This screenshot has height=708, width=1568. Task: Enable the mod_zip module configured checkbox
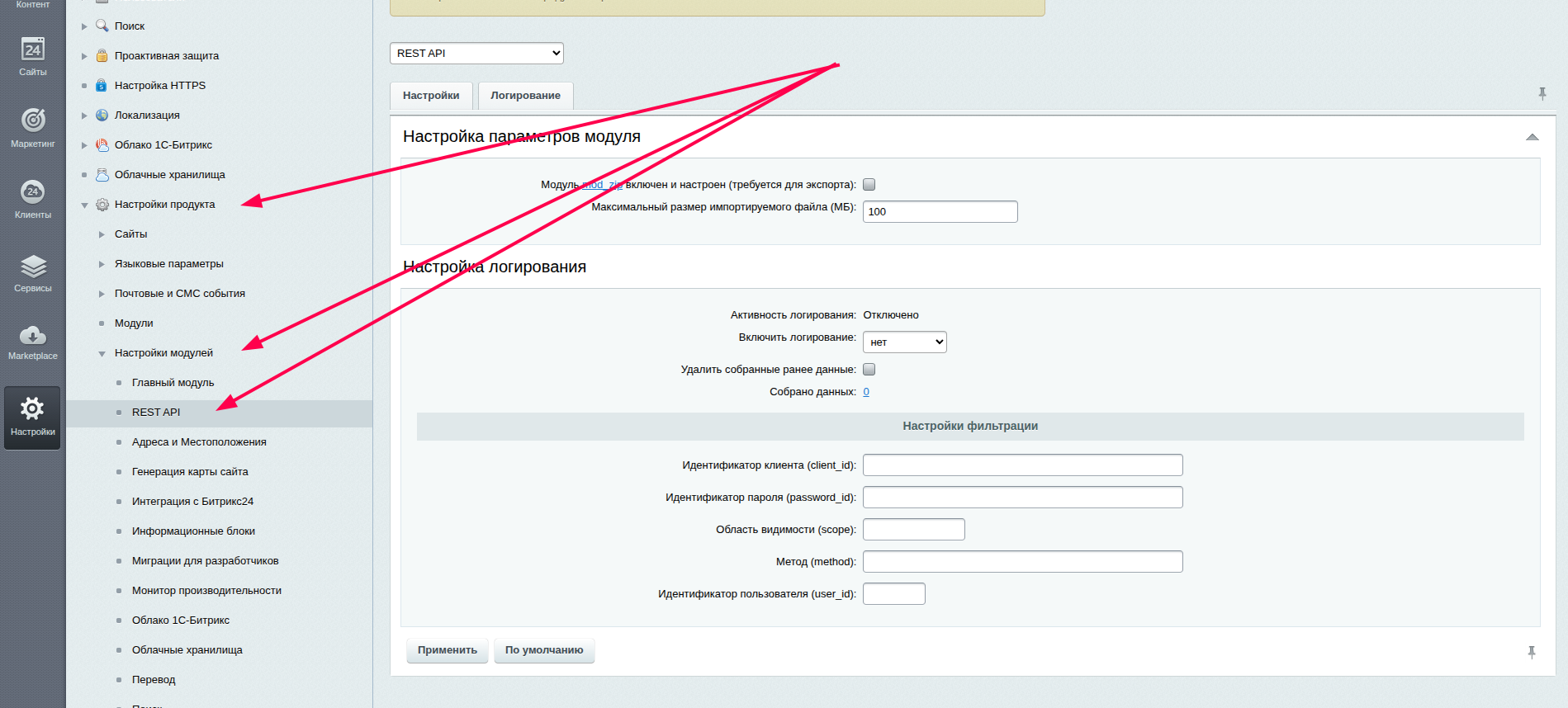tap(869, 185)
